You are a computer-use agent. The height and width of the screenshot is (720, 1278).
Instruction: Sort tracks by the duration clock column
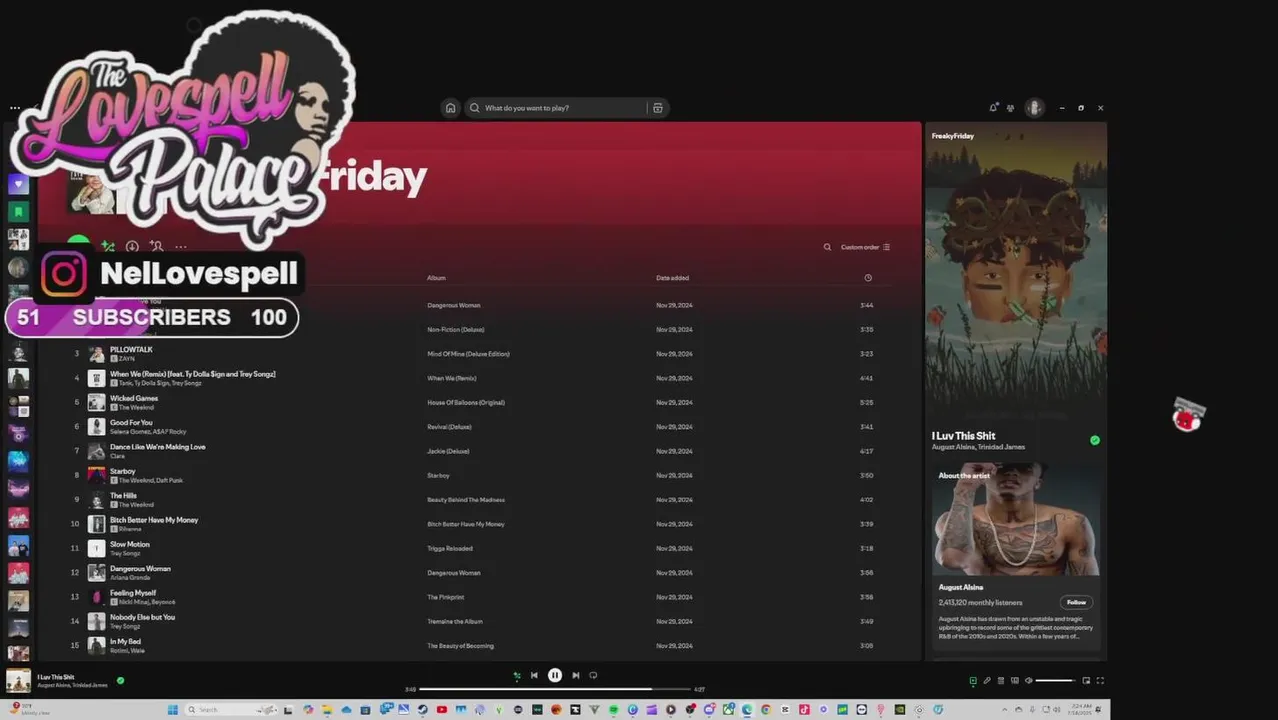click(867, 278)
